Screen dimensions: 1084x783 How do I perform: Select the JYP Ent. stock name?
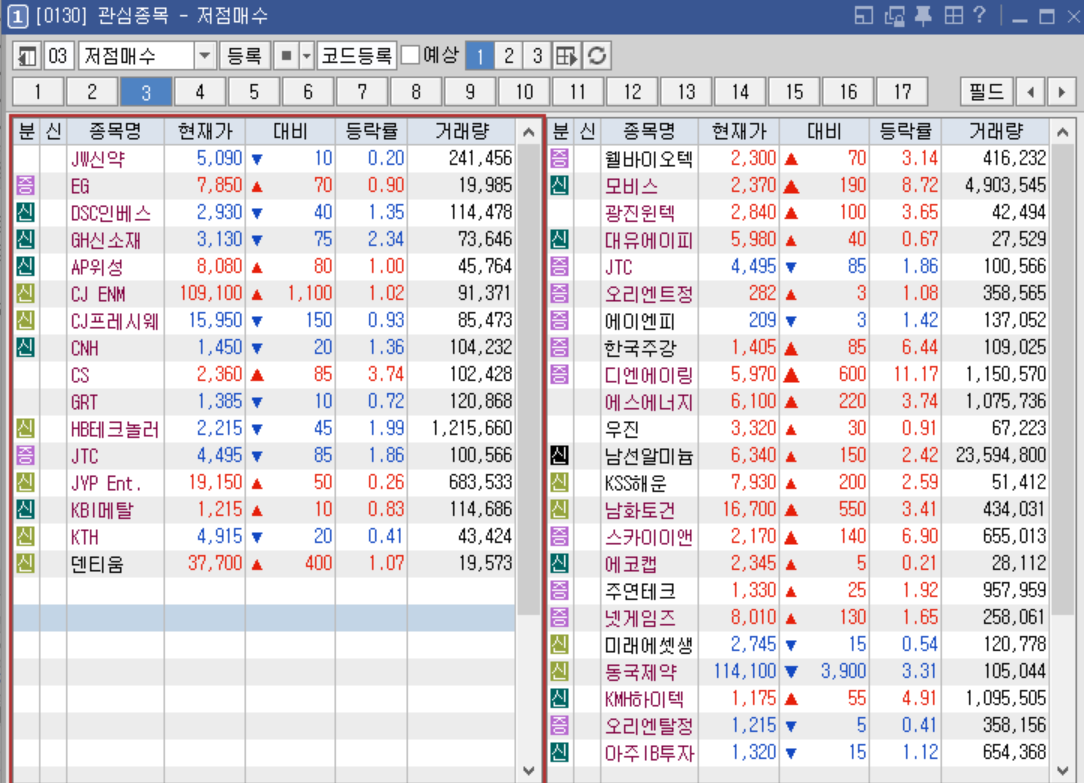click(x=106, y=482)
